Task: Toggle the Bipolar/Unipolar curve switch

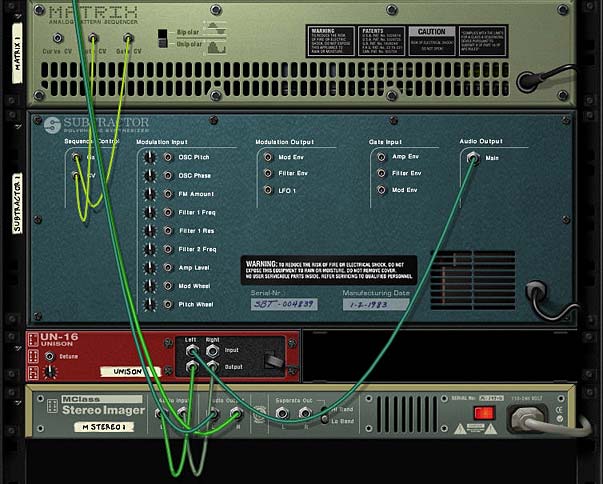Action: (163, 38)
